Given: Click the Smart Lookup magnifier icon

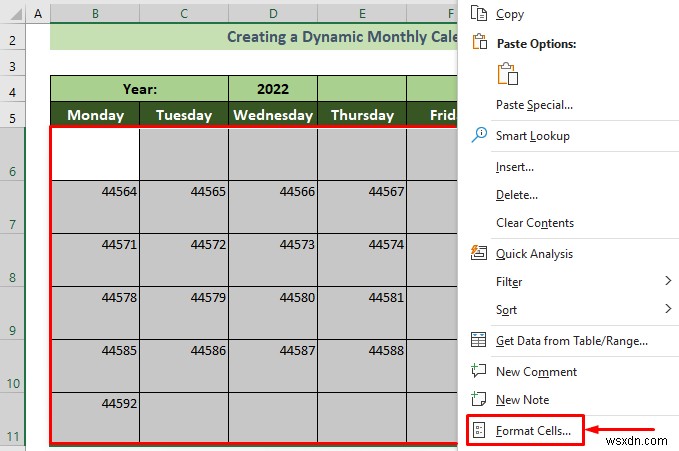Looking at the screenshot, I should pyautogui.click(x=479, y=135).
